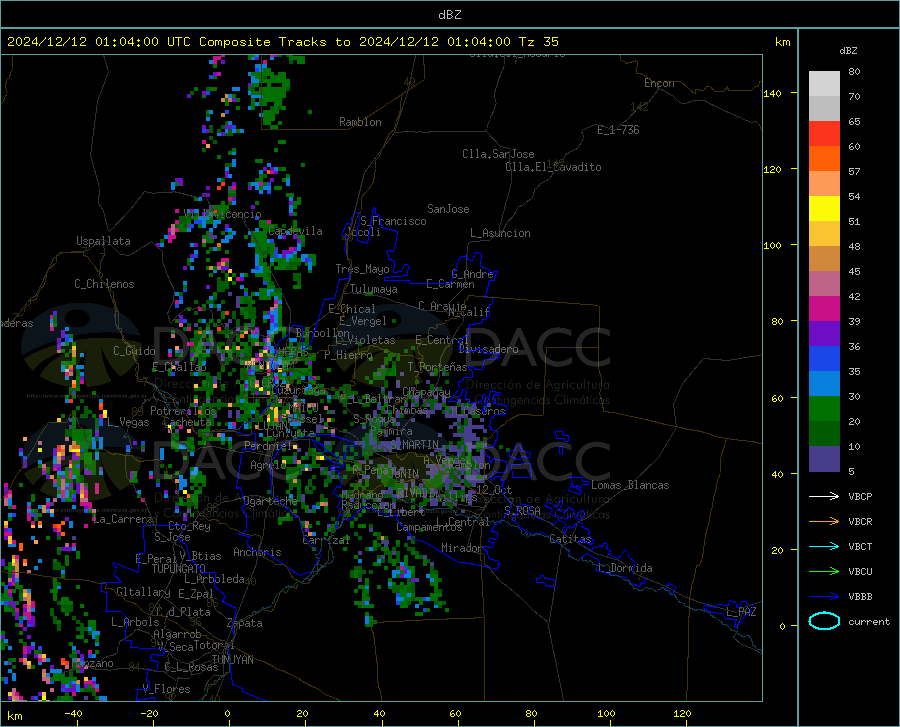Click the Clla.SanJose map label

[x=498, y=154]
